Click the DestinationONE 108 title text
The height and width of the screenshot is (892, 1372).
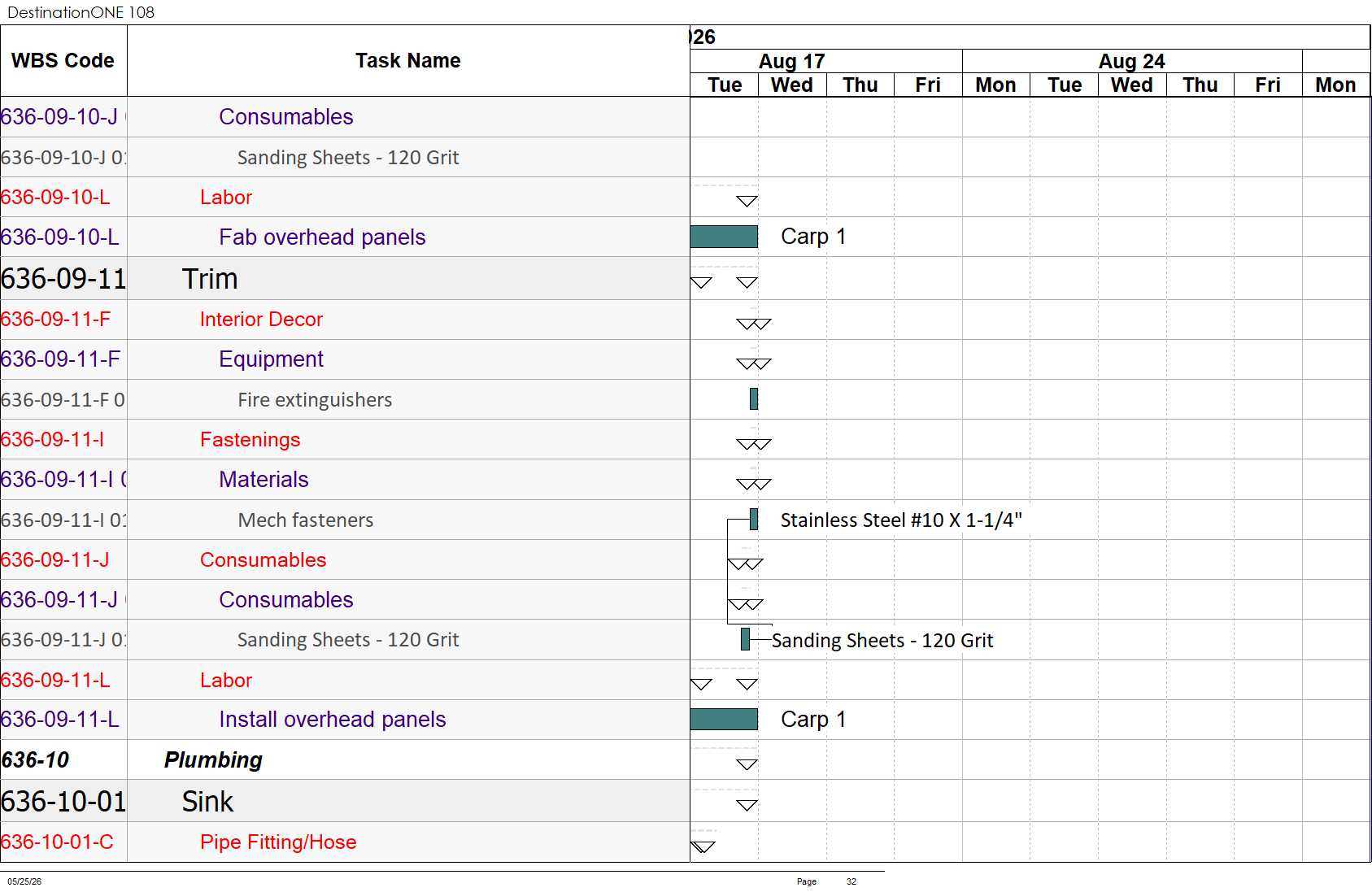(x=81, y=12)
